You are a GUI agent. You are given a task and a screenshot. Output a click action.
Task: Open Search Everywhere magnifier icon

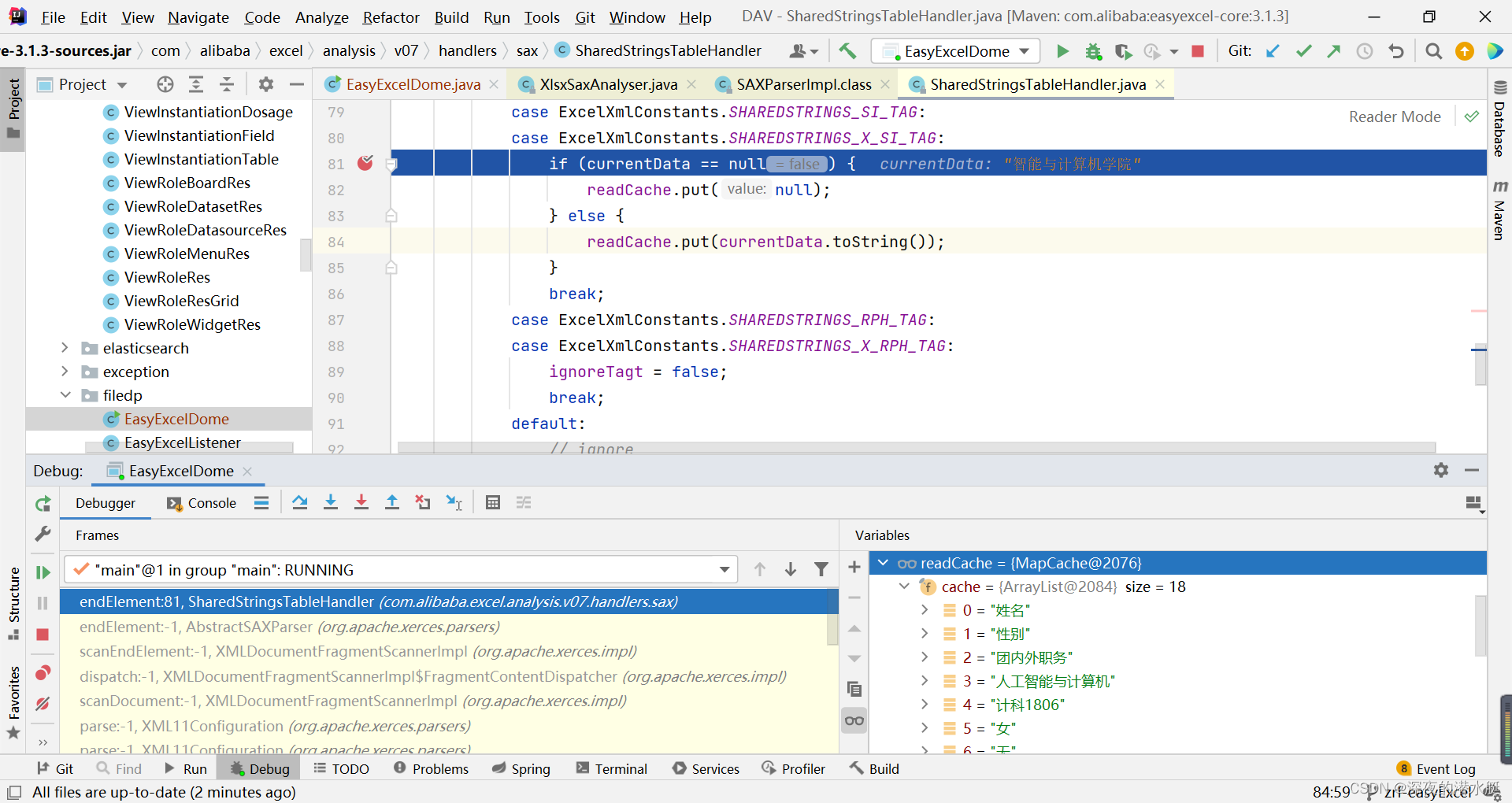pos(1434,51)
